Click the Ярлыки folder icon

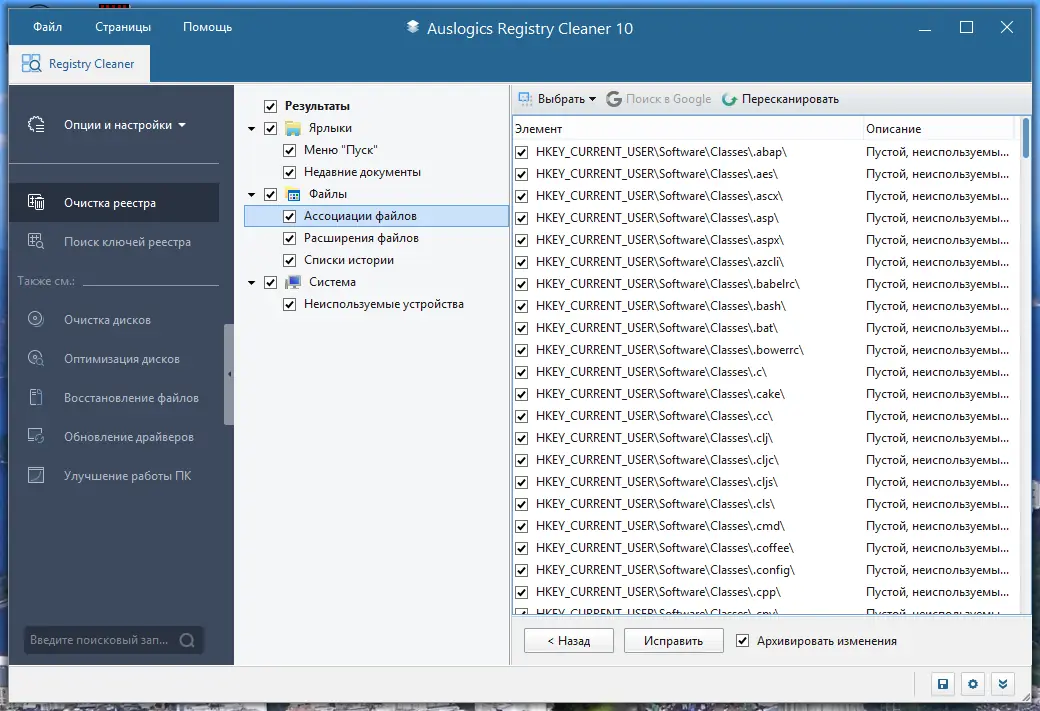point(293,128)
